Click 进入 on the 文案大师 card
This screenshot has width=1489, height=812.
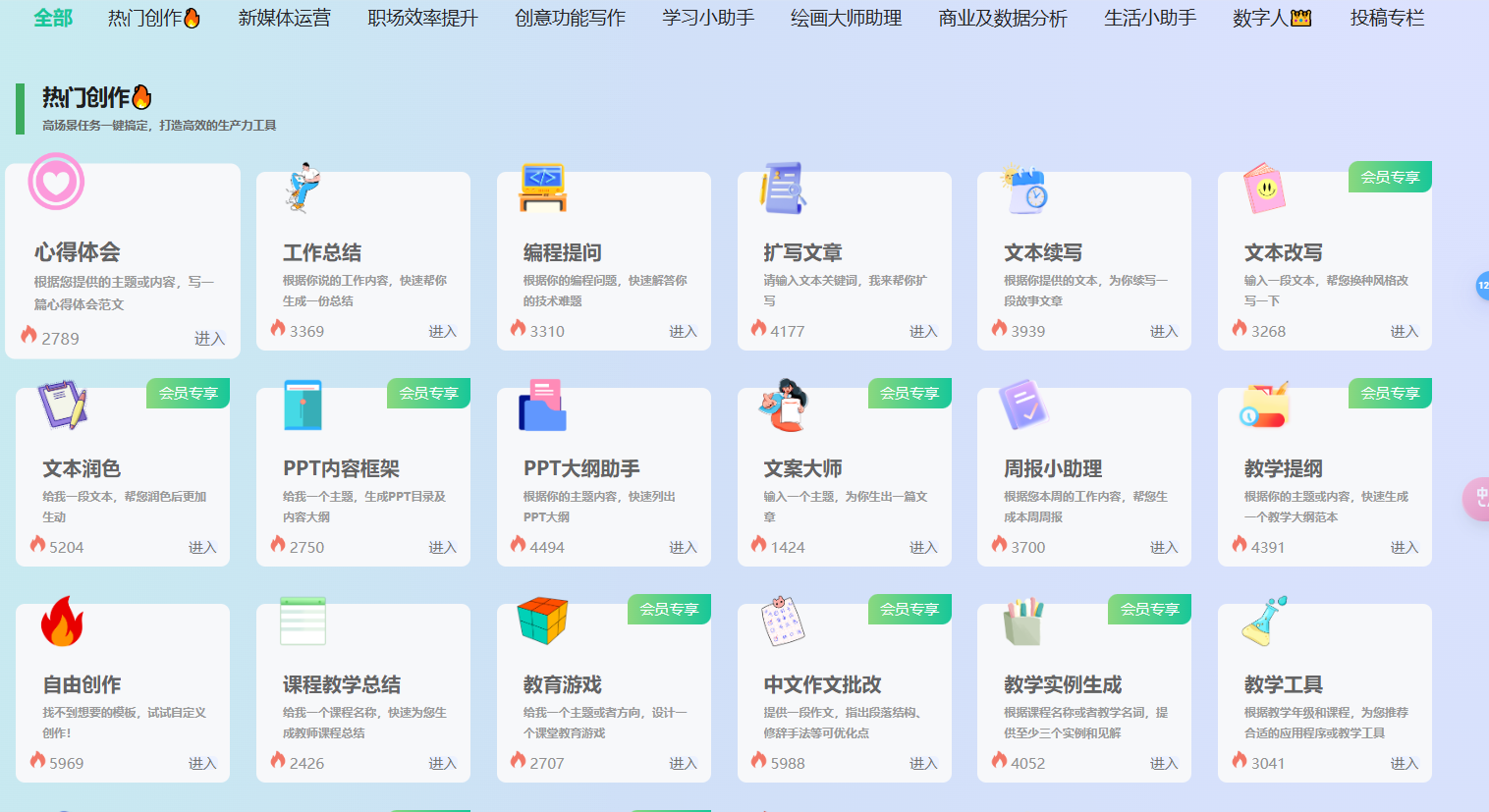coord(923,547)
